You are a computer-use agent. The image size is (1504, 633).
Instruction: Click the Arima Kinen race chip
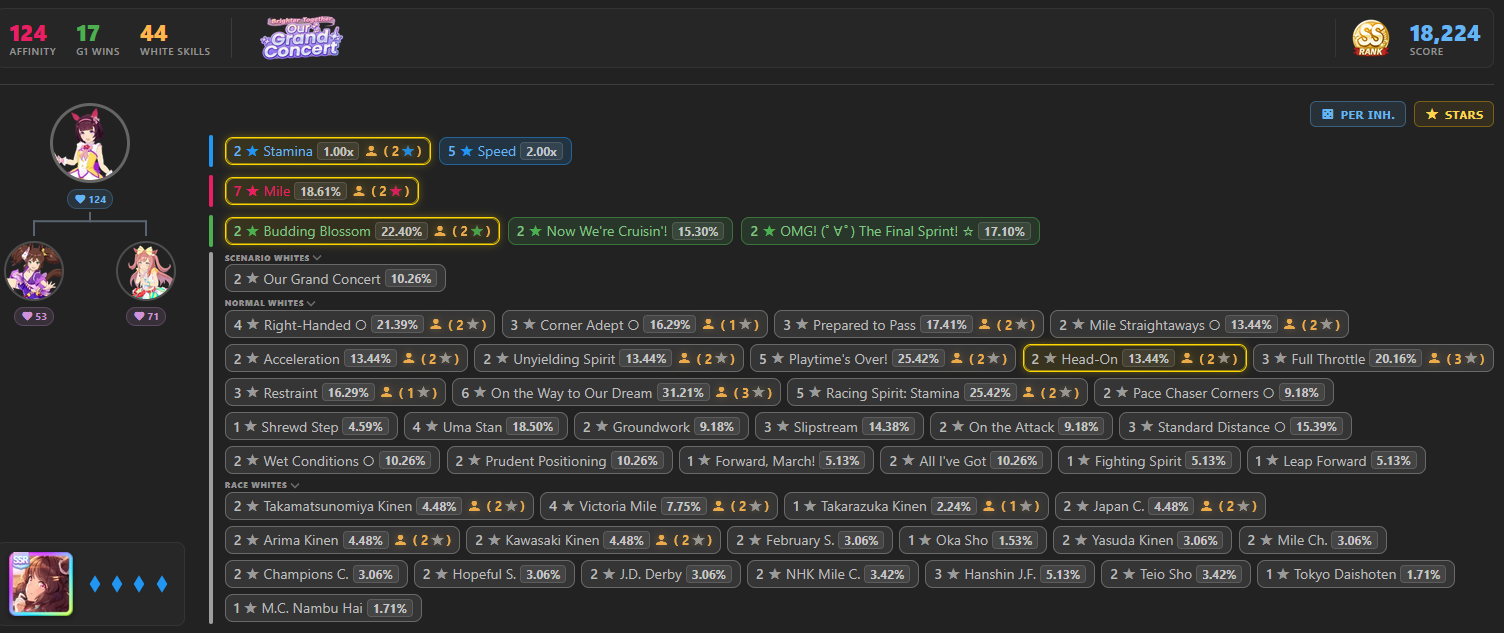[342, 540]
